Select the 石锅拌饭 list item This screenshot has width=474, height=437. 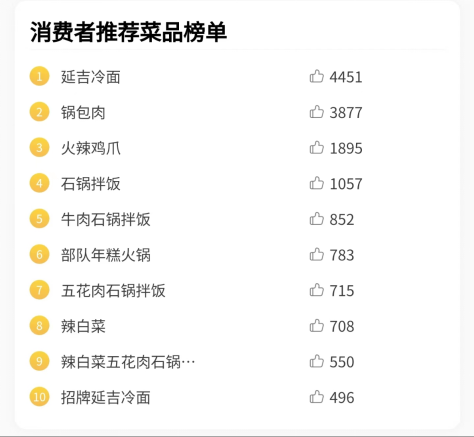tap(91, 184)
